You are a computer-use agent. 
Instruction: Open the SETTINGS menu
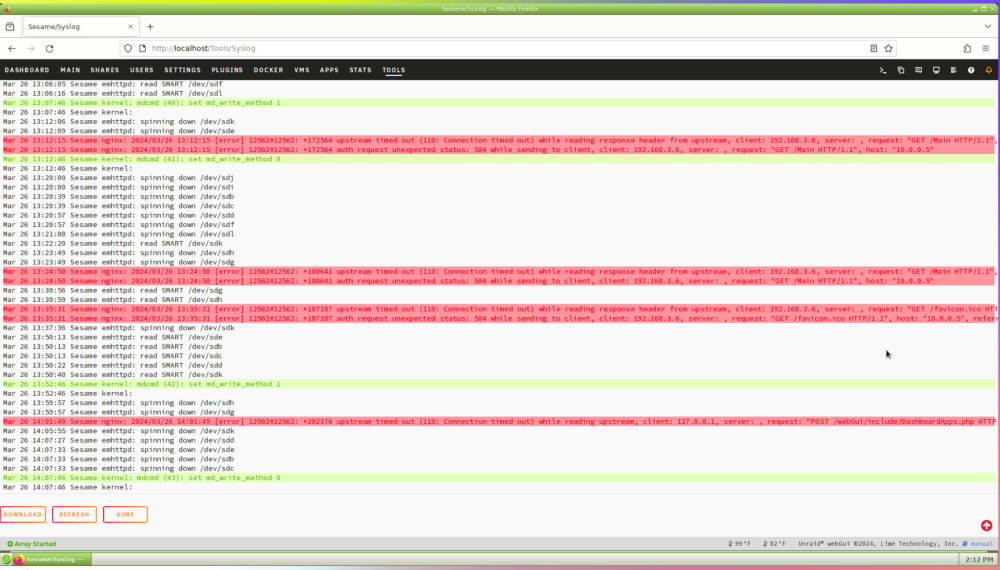tap(182, 70)
